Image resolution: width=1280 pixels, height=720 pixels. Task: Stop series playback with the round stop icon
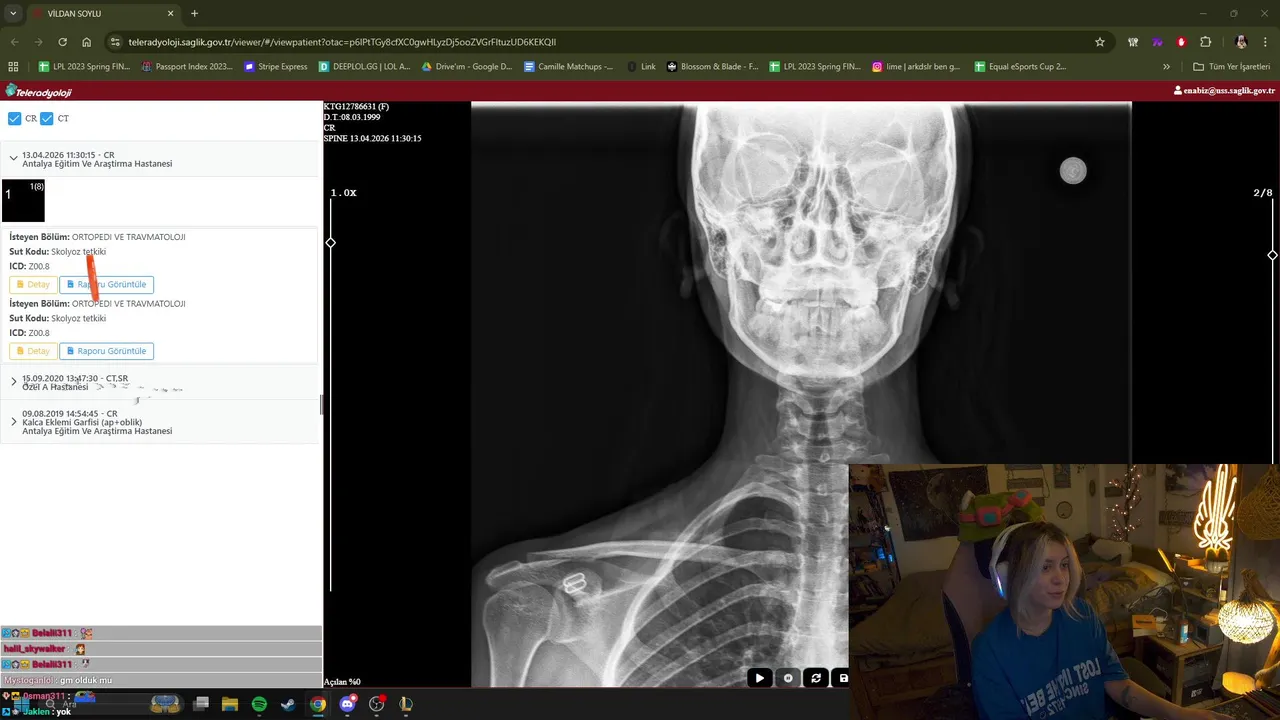click(788, 678)
